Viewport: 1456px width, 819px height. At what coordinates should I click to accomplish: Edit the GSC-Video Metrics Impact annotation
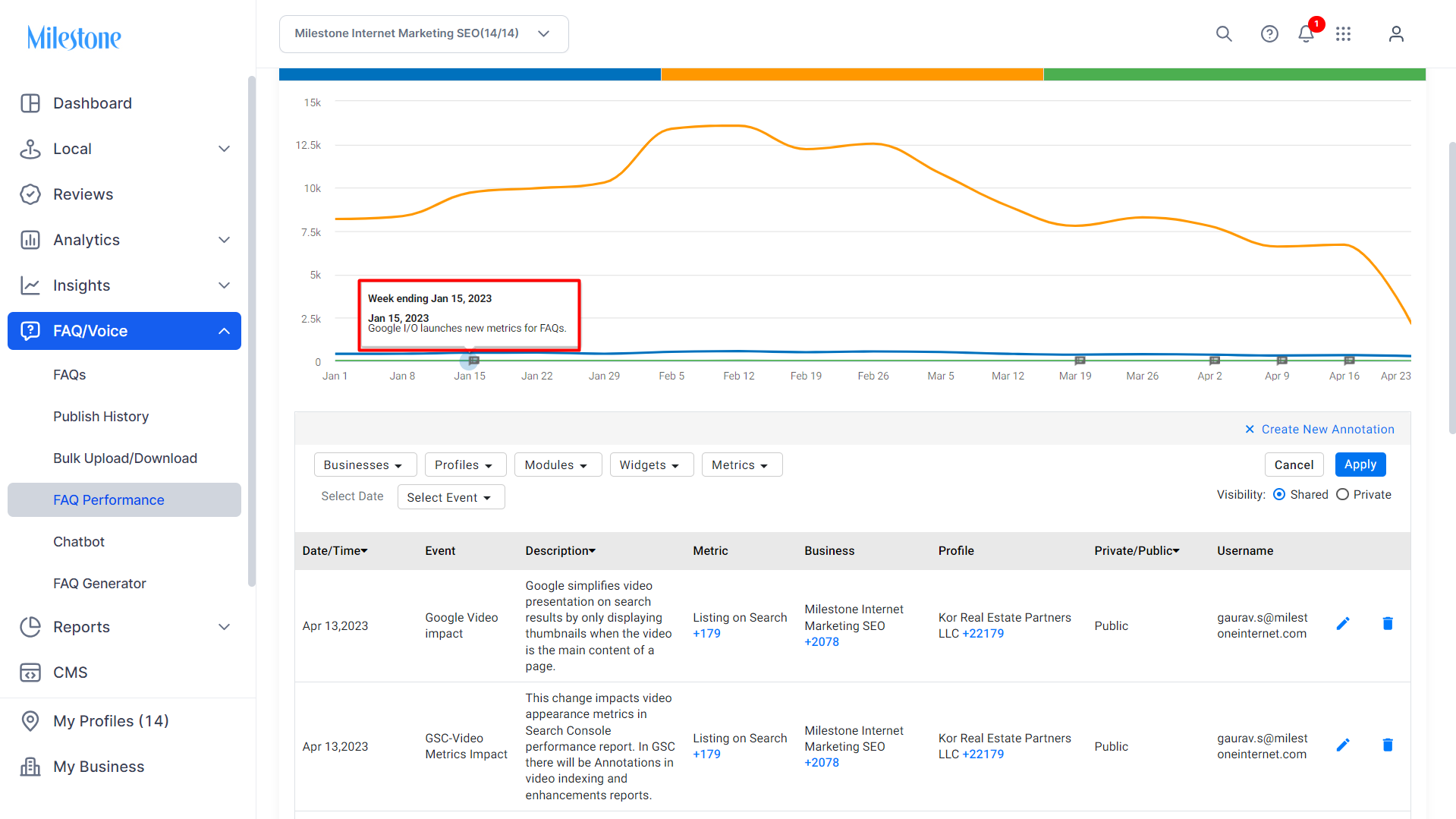pyautogui.click(x=1343, y=745)
